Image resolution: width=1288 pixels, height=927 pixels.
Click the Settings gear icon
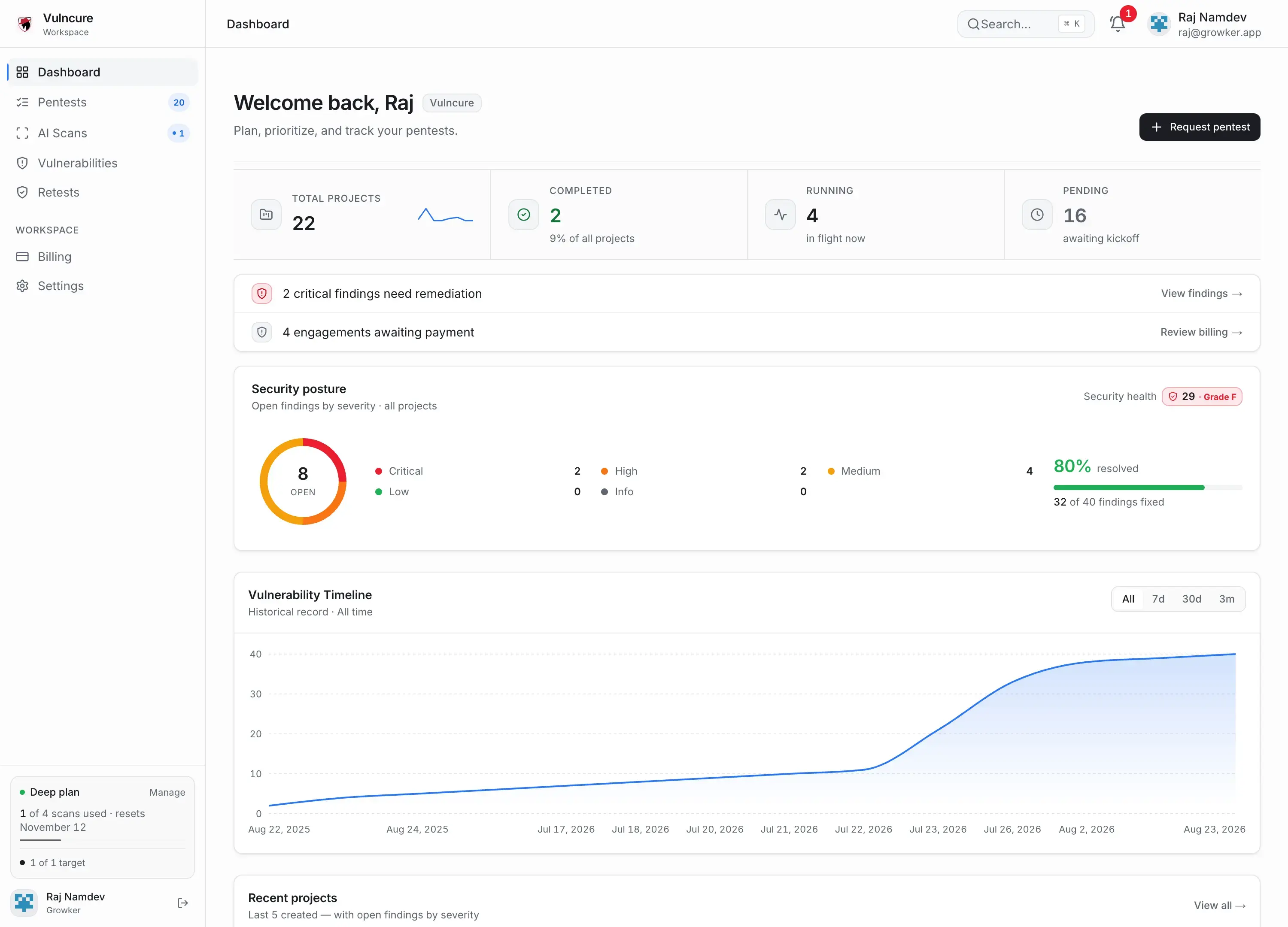(x=22, y=286)
